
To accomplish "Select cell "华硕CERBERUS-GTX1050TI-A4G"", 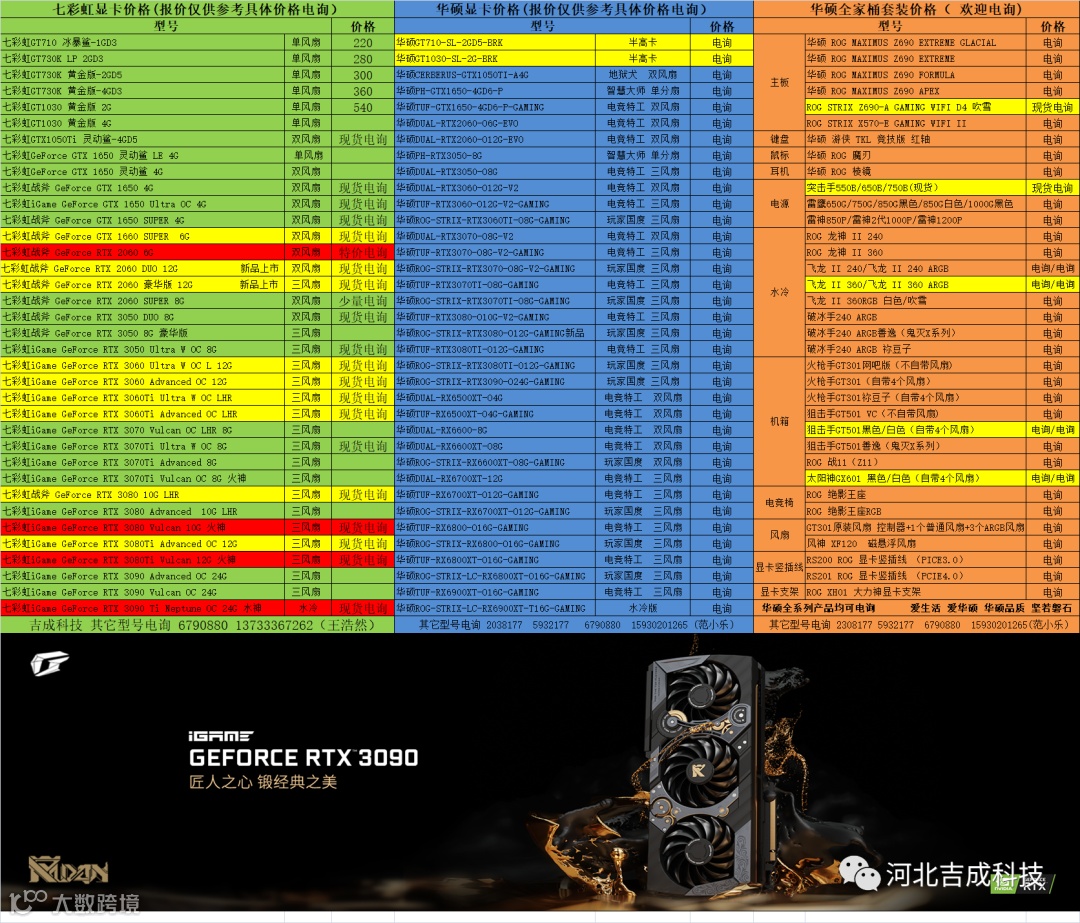I will (495, 74).
